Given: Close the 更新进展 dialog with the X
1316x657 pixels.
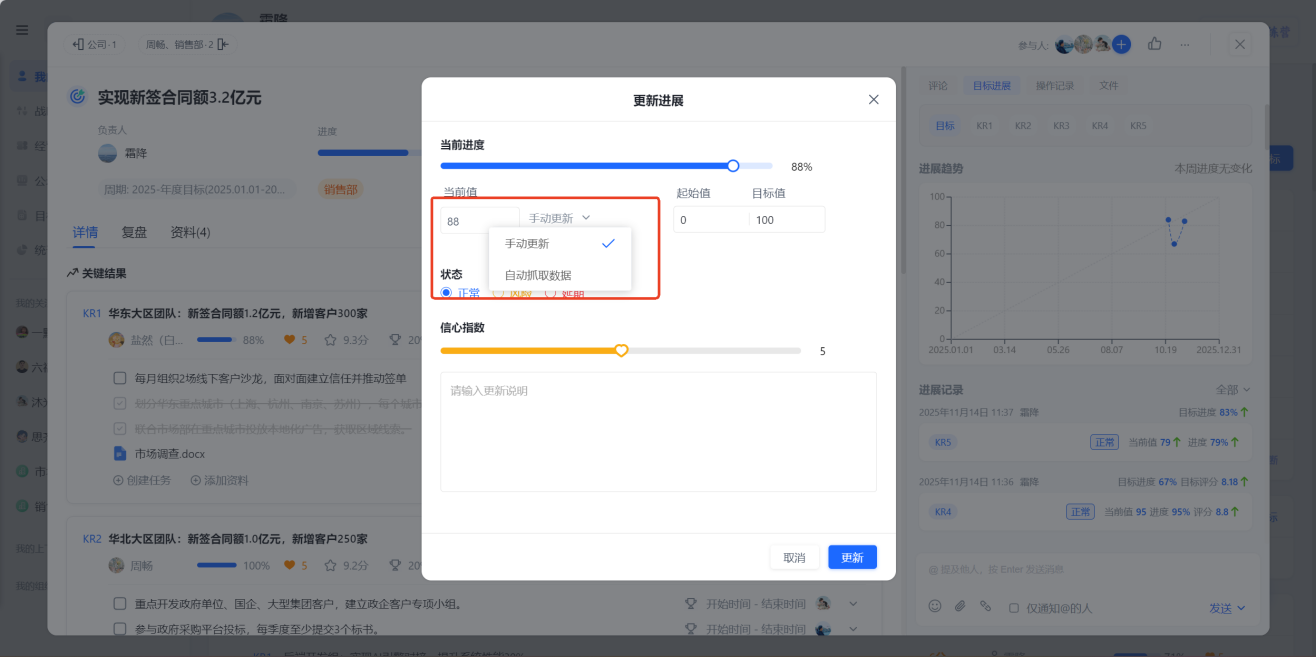Looking at the screenshot, I should tap(873, 100).
